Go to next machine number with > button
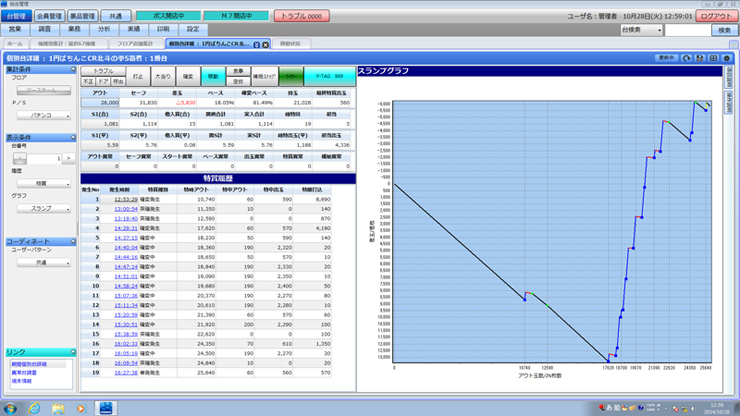Image resolution: width=740 pixels, height=416 pixels. click(x=68, y=158)
